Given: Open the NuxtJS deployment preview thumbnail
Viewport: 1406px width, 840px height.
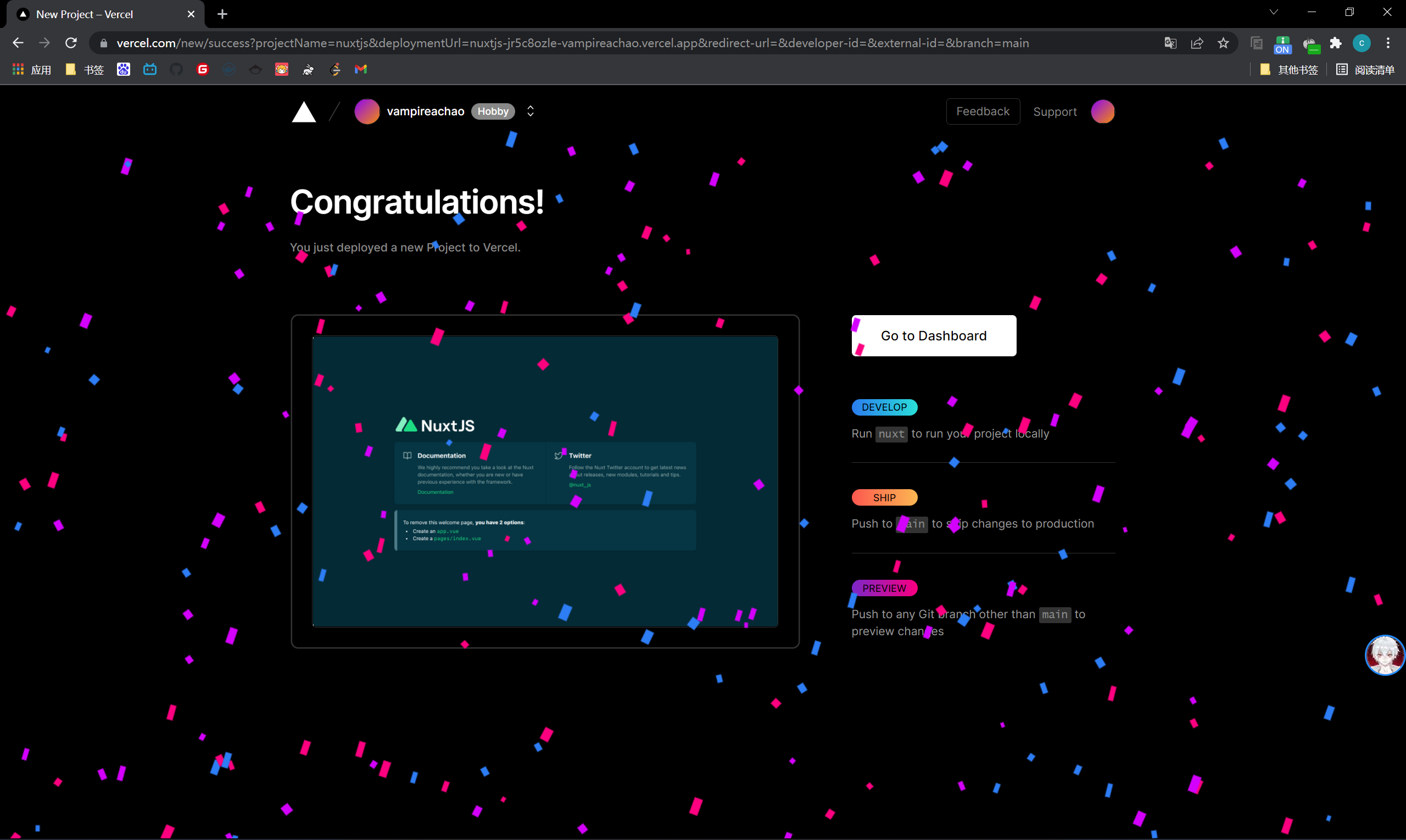Looking at the screenshot, I should point(545,481).
